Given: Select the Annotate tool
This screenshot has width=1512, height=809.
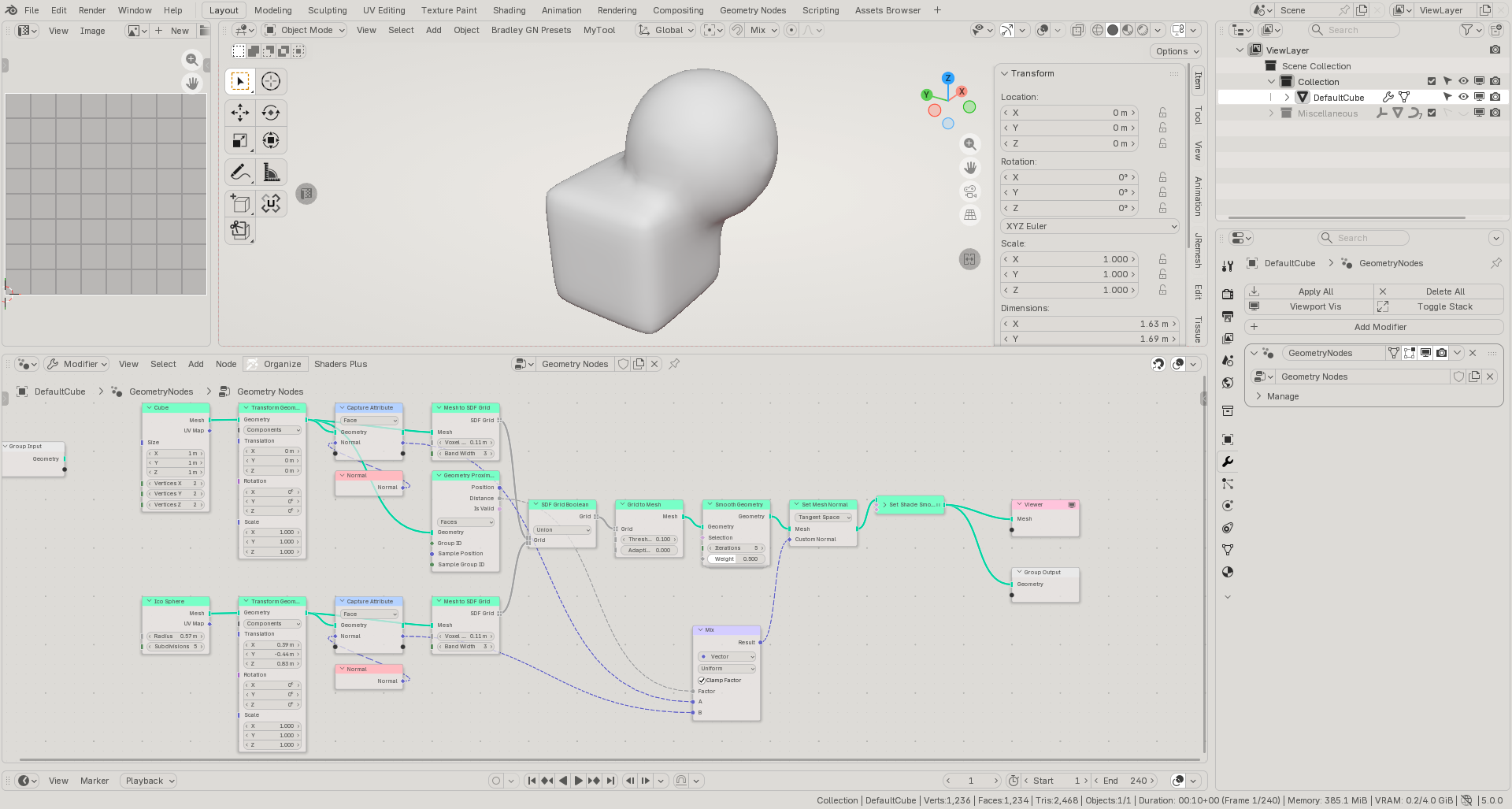Looking at the screenshot, I should coord(240,172).
